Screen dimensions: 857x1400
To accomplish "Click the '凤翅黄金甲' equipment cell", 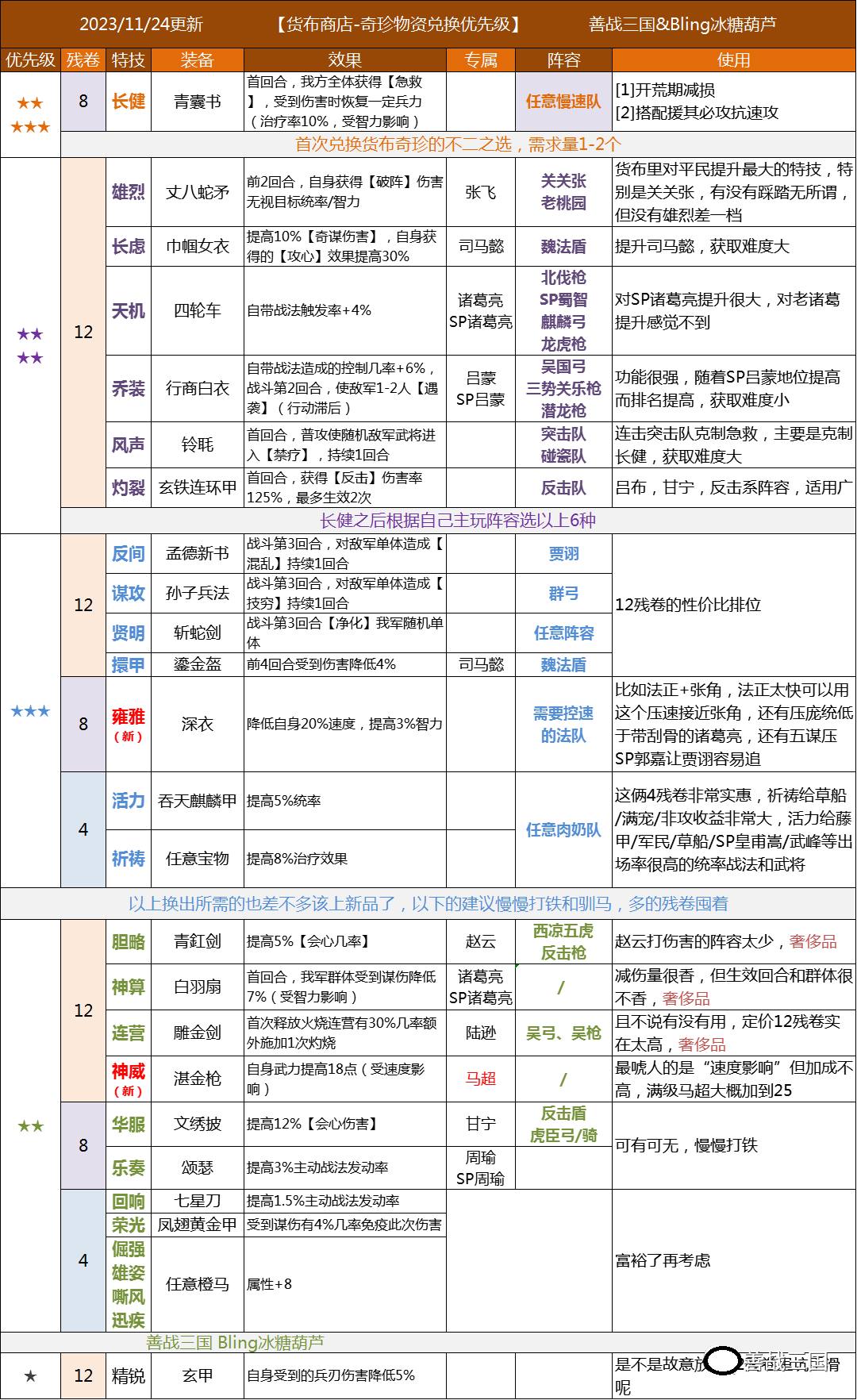I will point(198,1225).
